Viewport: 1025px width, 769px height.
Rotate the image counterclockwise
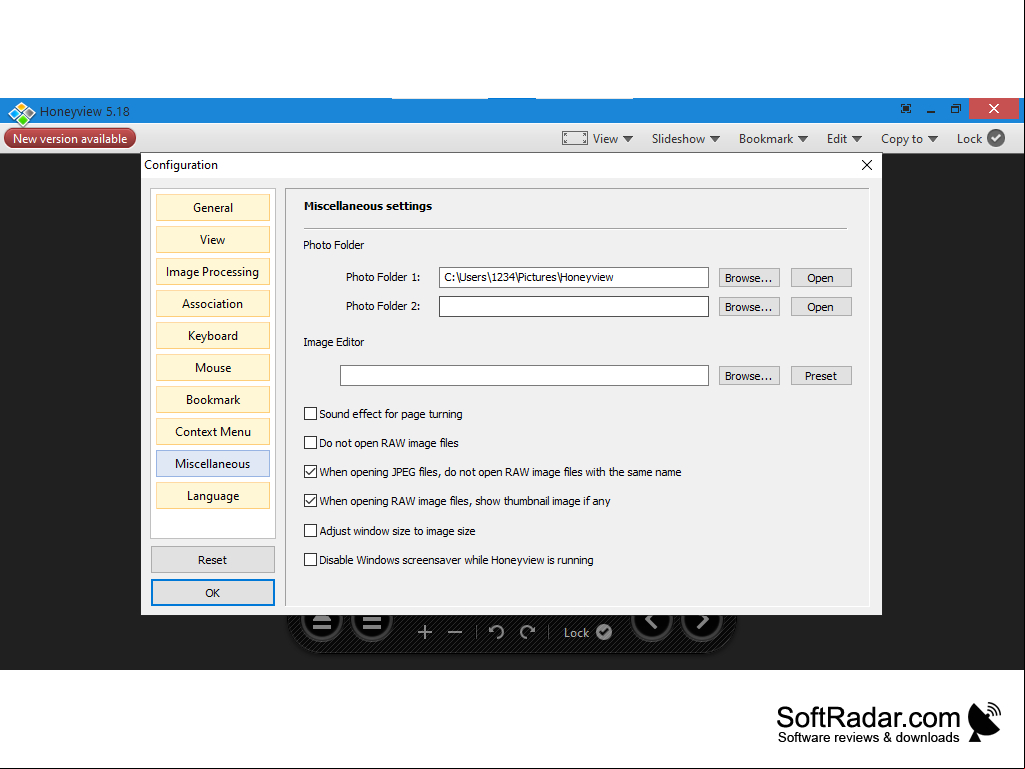496,632
